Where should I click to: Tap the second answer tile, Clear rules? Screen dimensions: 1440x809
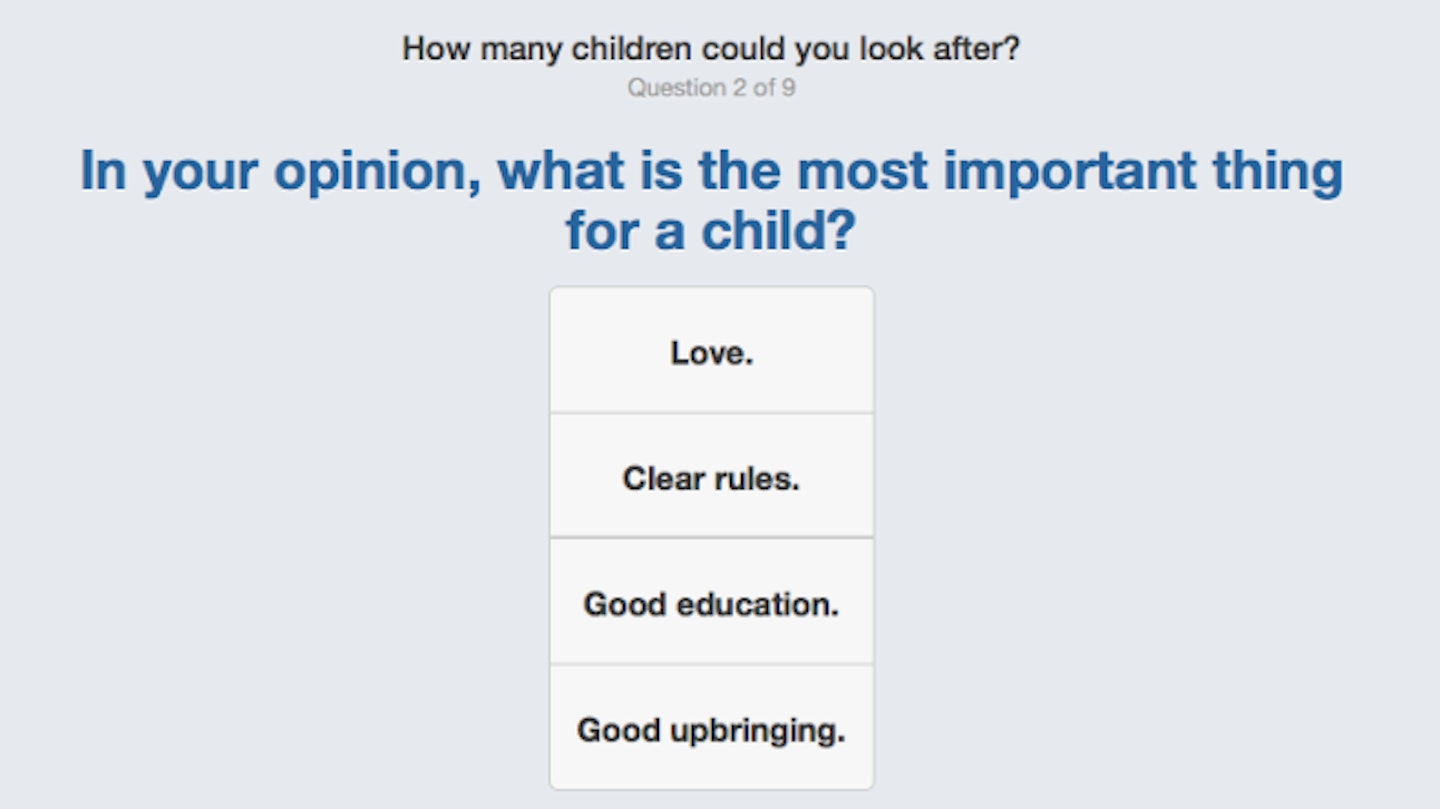(x=711, y=476)
